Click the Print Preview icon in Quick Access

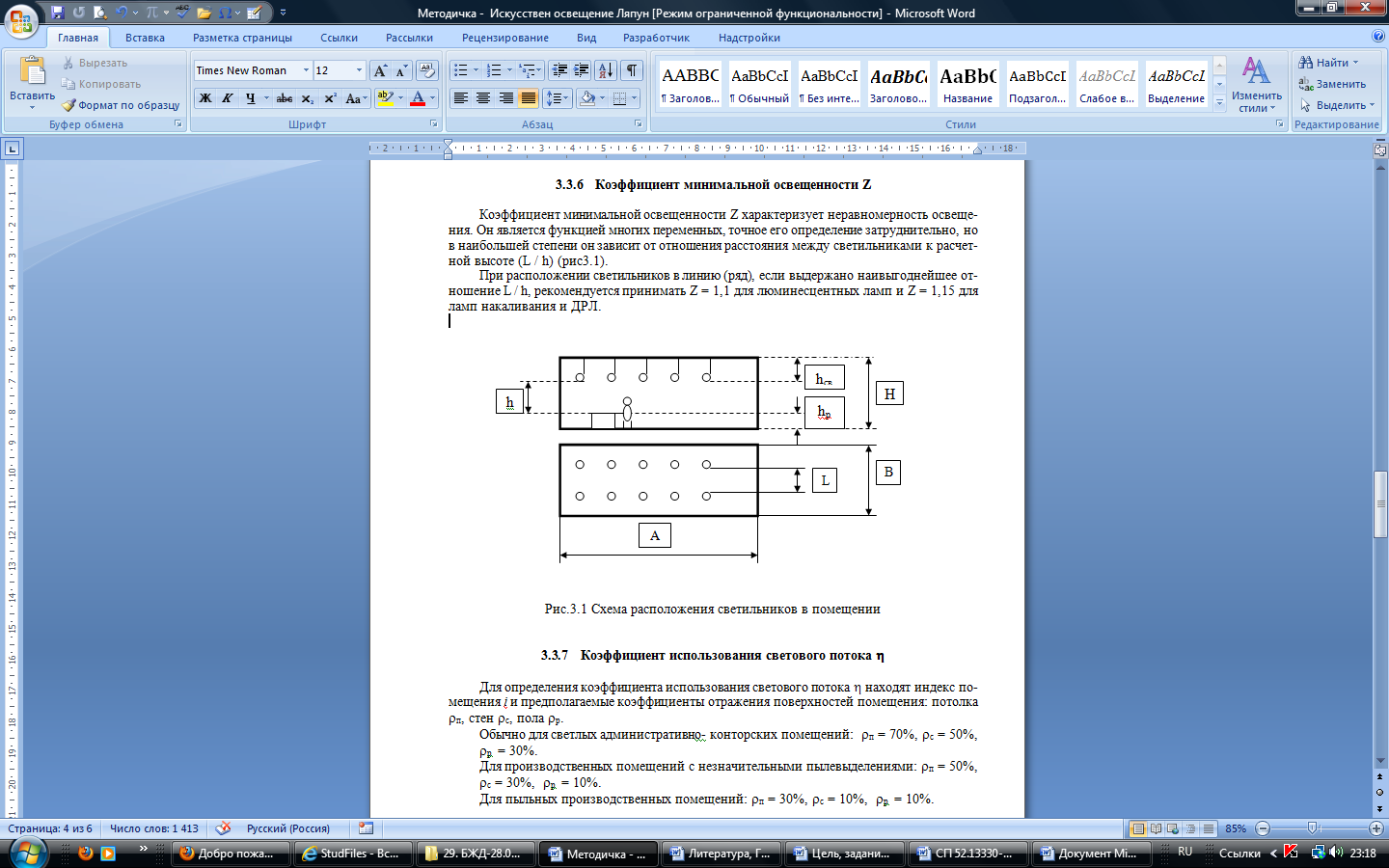point(100,13)
